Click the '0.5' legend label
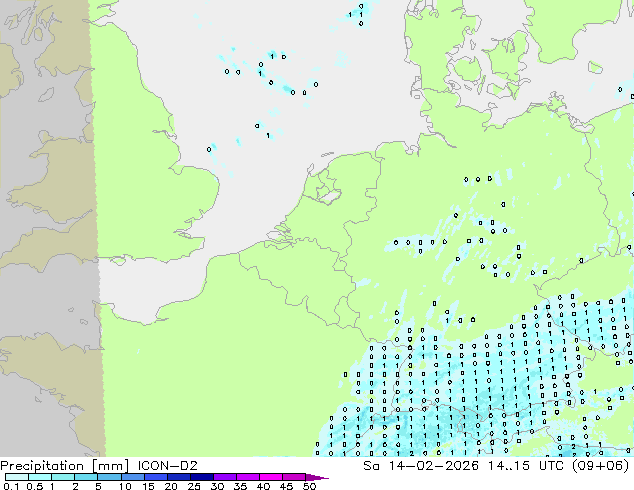This screenshot has height=490, width=634. [35, 486]
